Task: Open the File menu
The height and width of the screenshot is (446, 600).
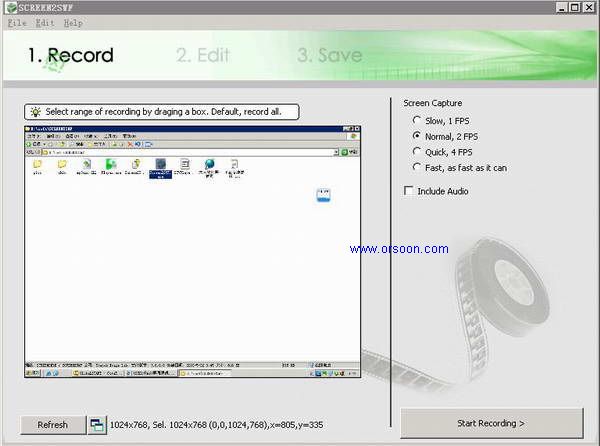Action: point(17,22)
